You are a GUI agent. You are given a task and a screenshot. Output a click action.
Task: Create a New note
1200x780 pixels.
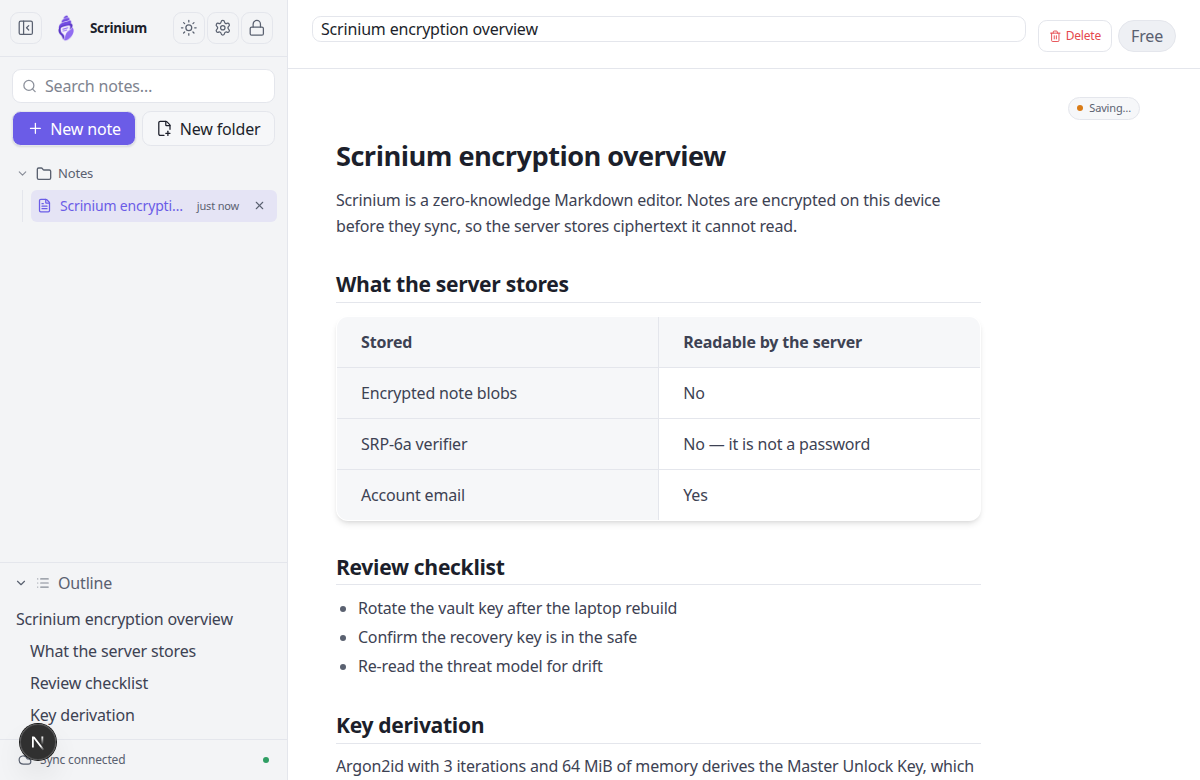(74, 129)
